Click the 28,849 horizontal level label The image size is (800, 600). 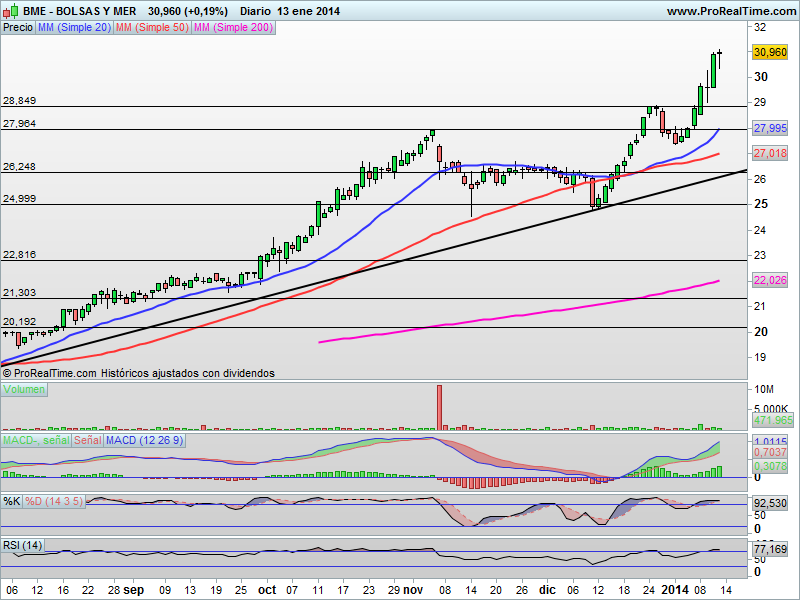tap(19, 101)
